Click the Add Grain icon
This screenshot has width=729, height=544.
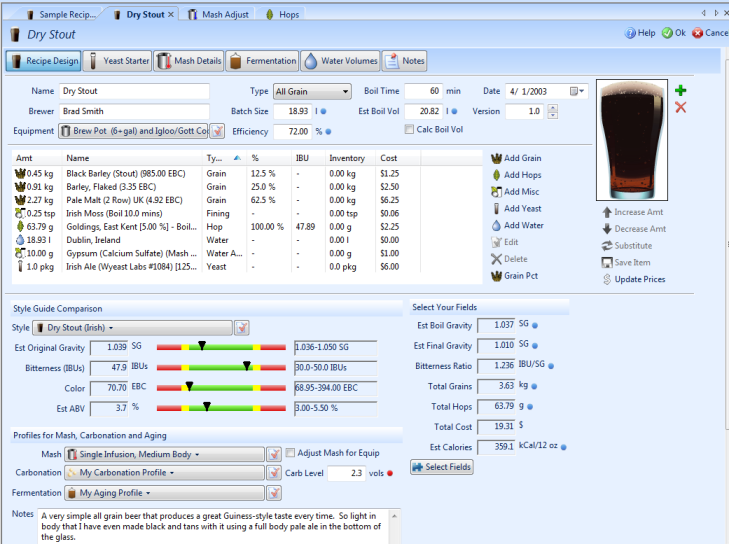(495, 158)
